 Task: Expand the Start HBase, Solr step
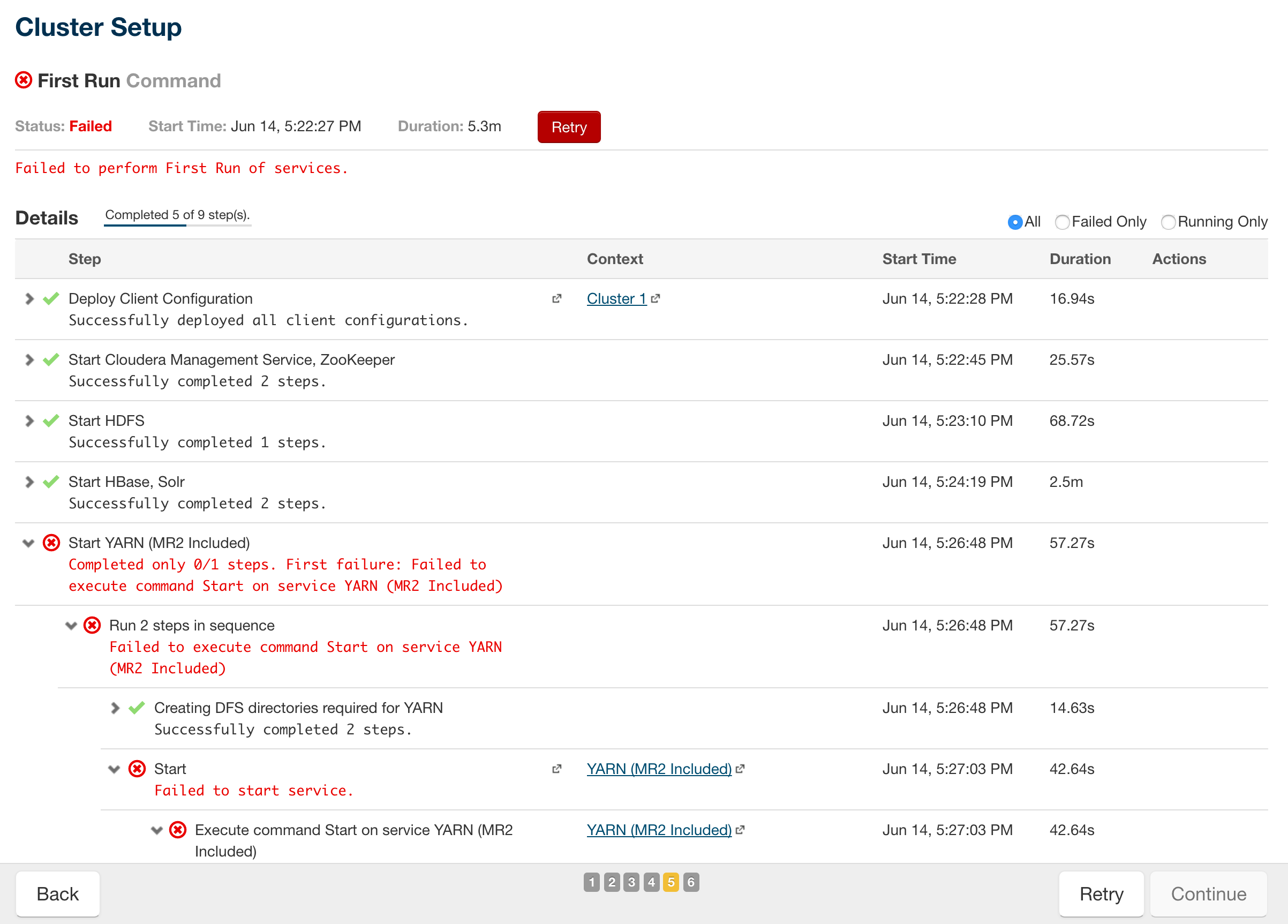29,482
